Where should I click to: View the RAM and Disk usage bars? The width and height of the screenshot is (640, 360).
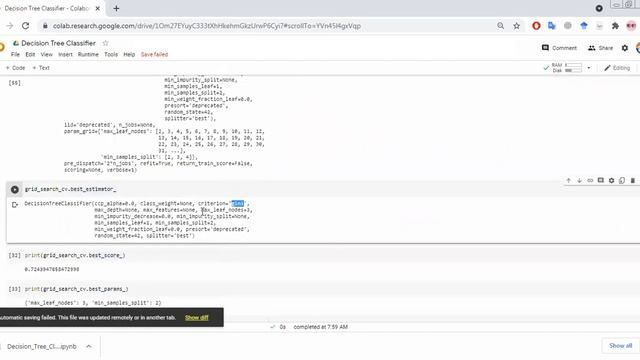[x=567, y=68]
